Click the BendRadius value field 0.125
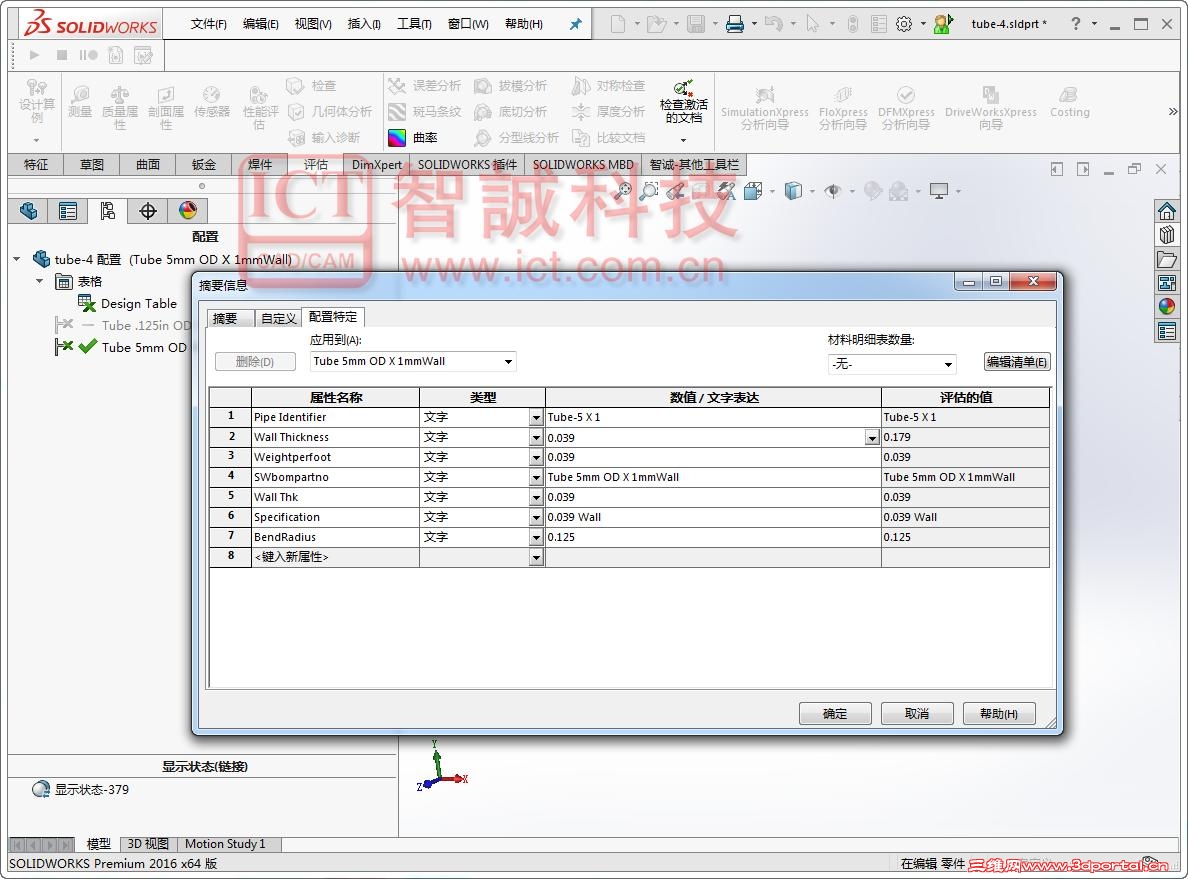Viewport: 1188px width, 879px height. point(712,537)
